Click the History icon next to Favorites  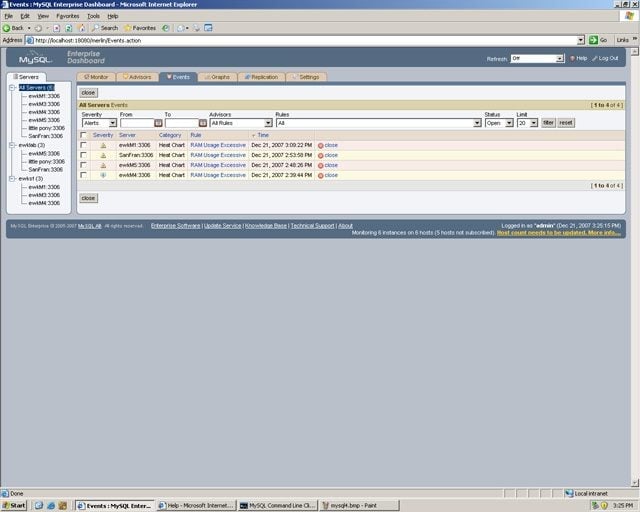[165, 28]
